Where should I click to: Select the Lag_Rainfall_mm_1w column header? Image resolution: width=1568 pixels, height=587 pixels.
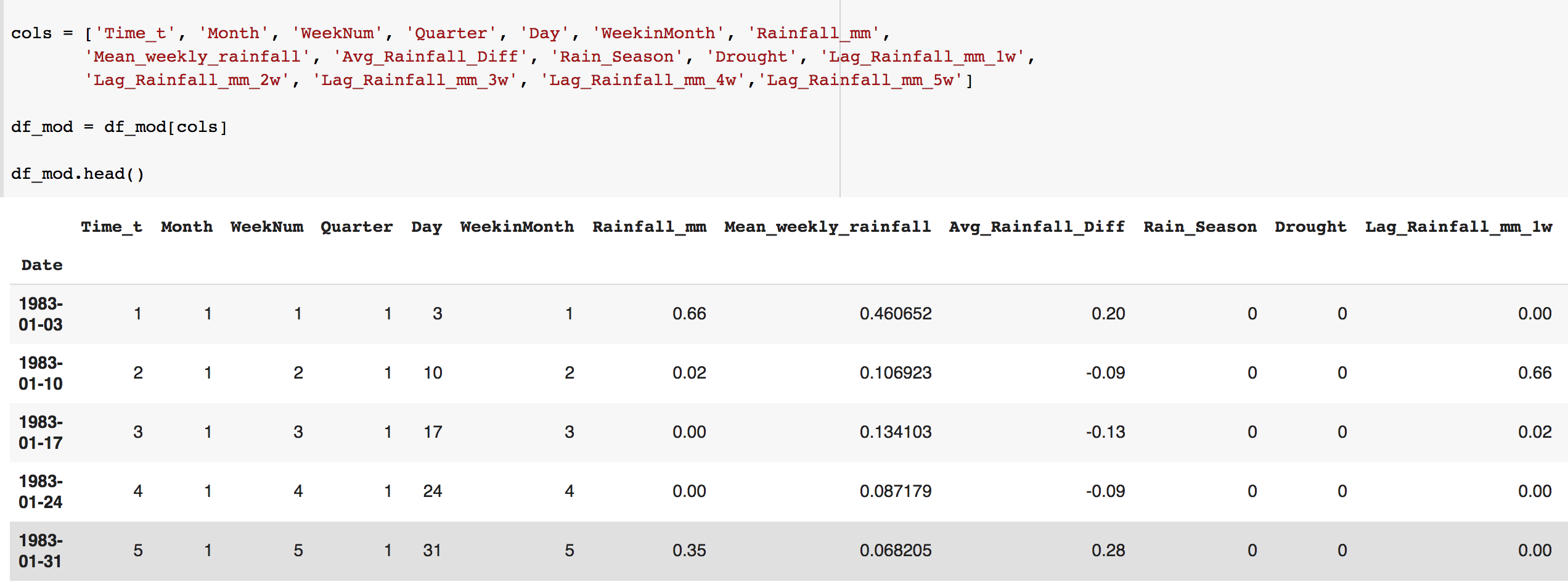tap(1458, 227)
